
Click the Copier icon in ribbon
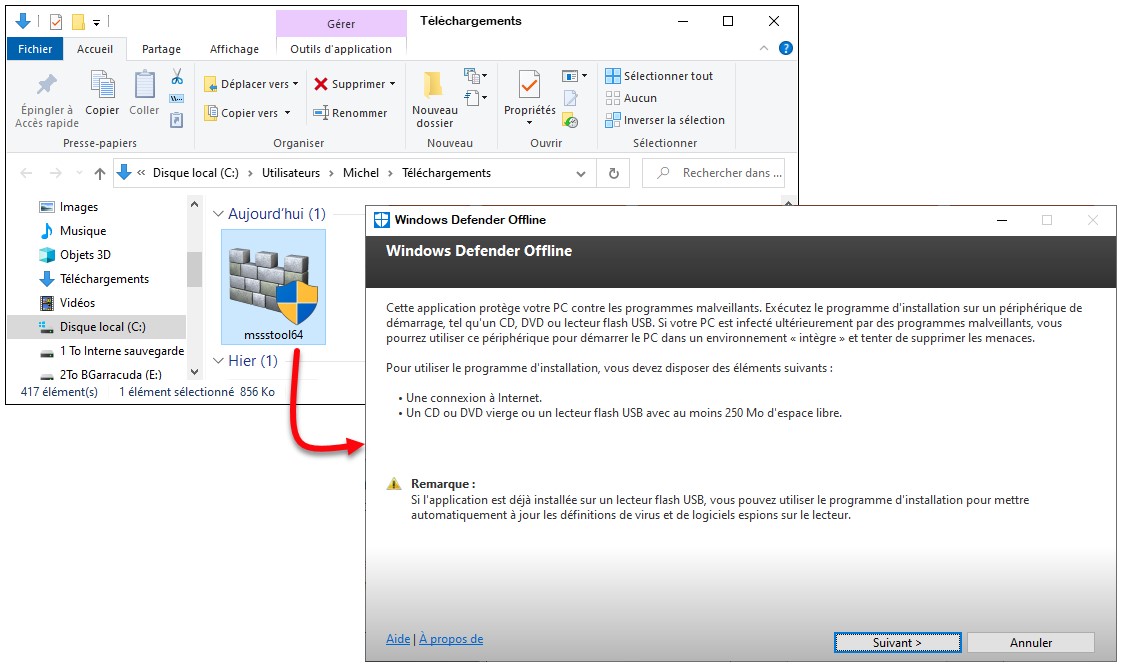102,85
